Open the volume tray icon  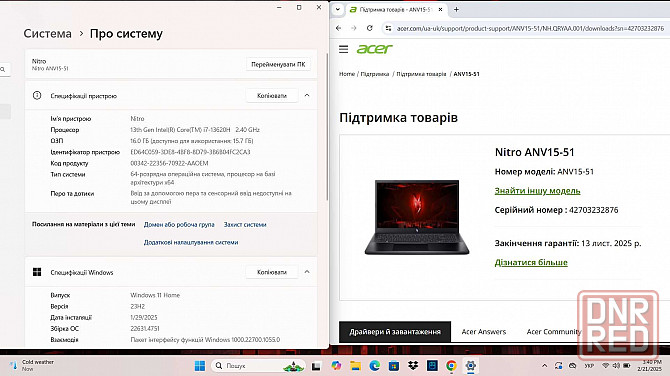coord(616,366)
